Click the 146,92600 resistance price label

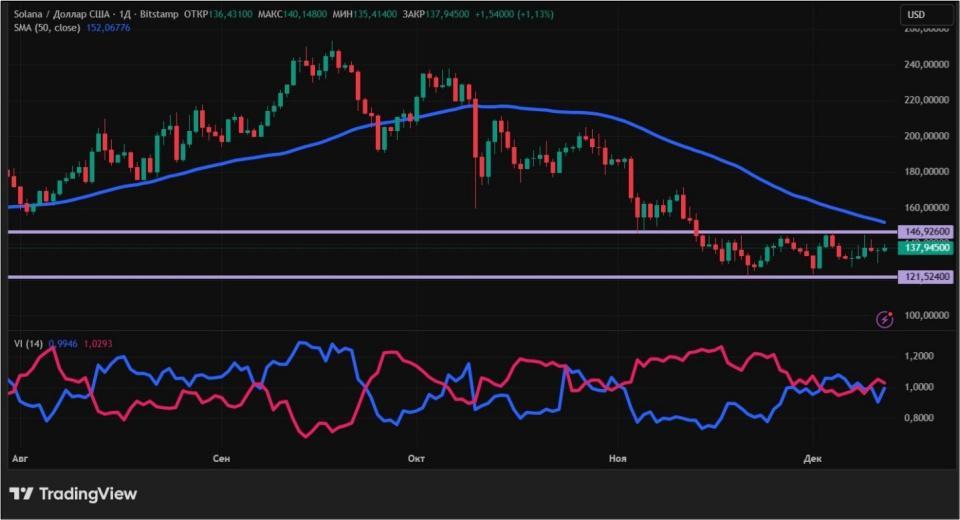(923, 231)
